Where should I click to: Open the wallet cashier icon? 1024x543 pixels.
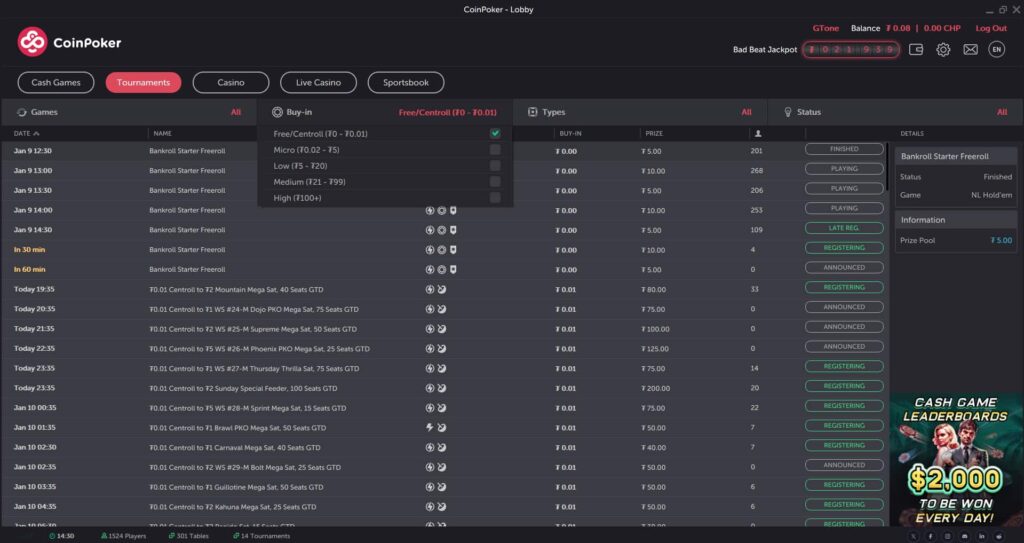click(x=916, y=49)
